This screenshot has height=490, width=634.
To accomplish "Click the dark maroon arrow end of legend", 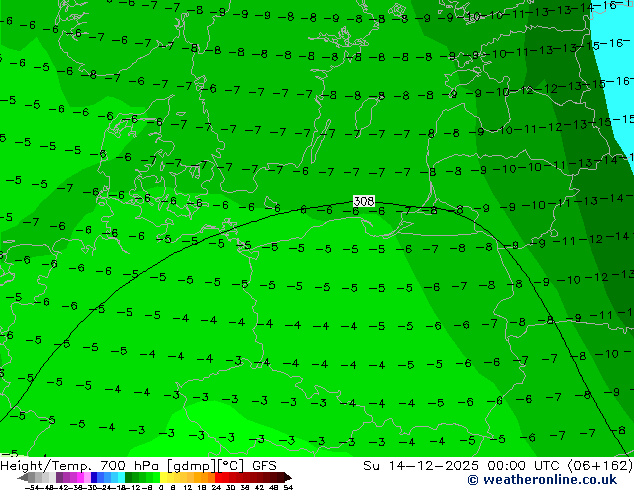I will 288,478.
